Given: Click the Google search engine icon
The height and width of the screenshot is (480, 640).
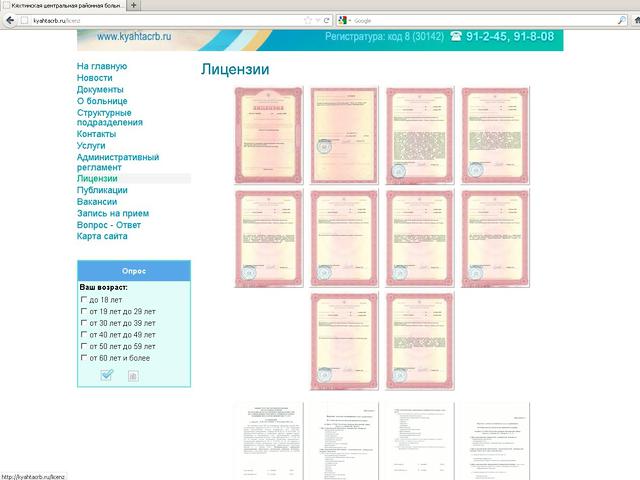Looking at the screenshot, I should [343, 20].
